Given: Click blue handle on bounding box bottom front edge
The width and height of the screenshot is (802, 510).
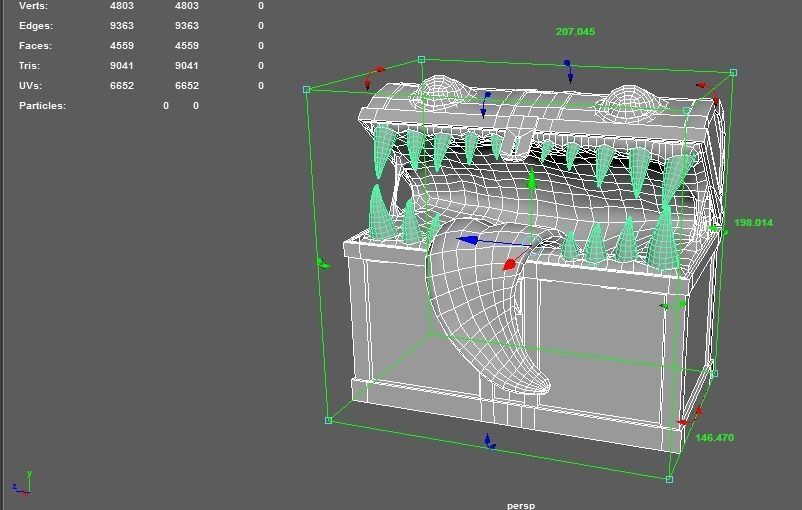Looking at the screenshot, I should point(489,442).
